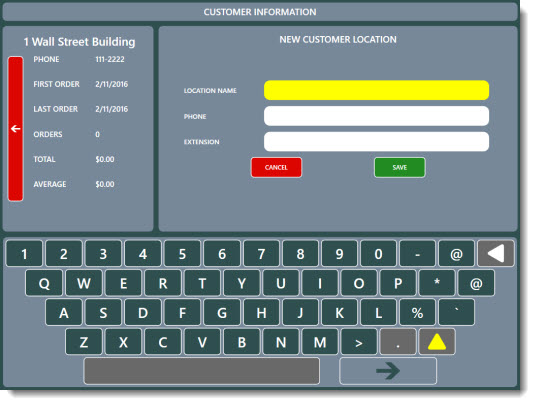
Task: Click the NEW CUSTOMER LOCATION heading
Action: click(x=338, y=40)
